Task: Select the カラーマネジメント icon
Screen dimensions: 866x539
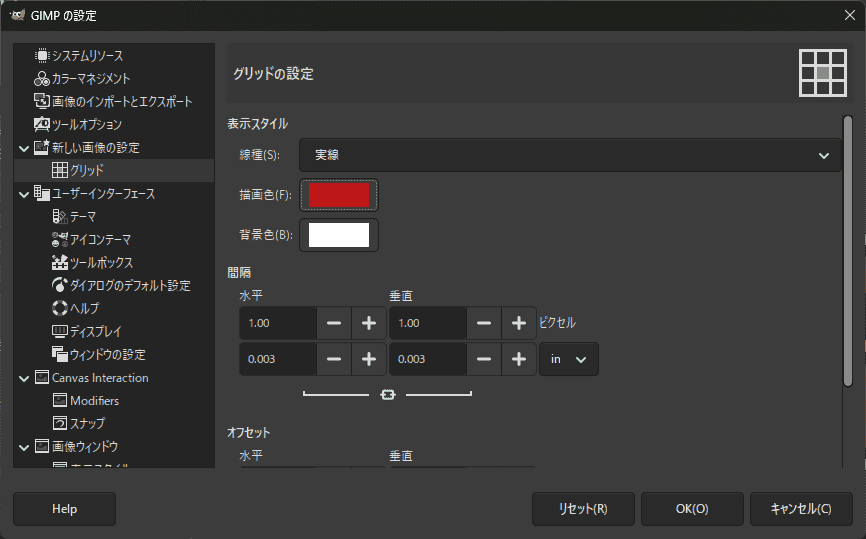Action: coord(42,79)
